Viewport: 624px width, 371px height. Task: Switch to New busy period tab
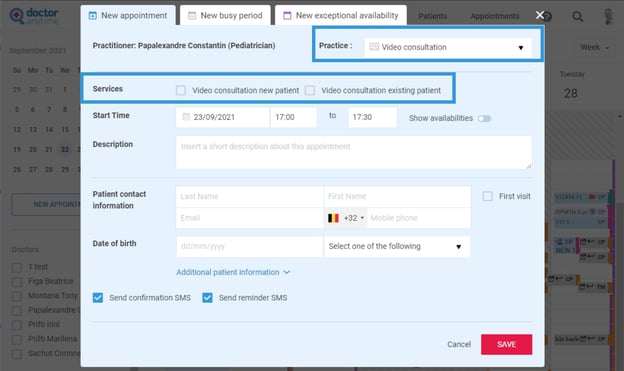click(x=225, y=16)
